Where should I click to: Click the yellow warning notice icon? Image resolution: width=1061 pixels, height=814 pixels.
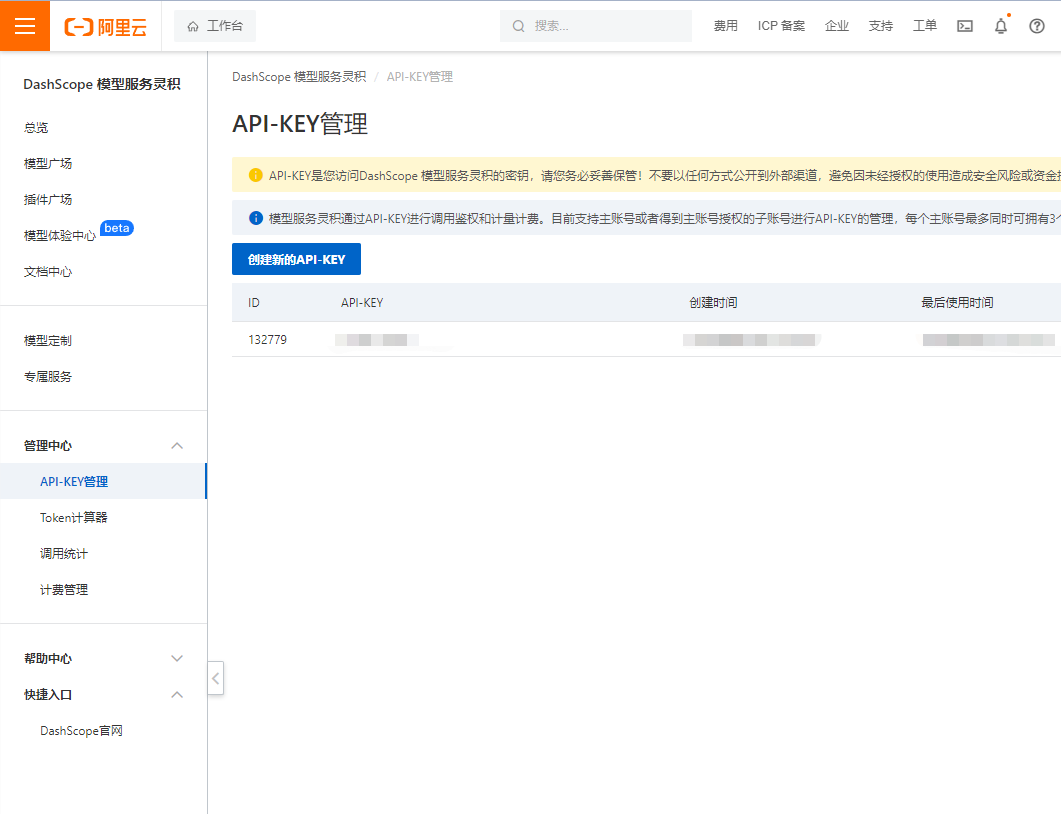(x=255, y=175)
